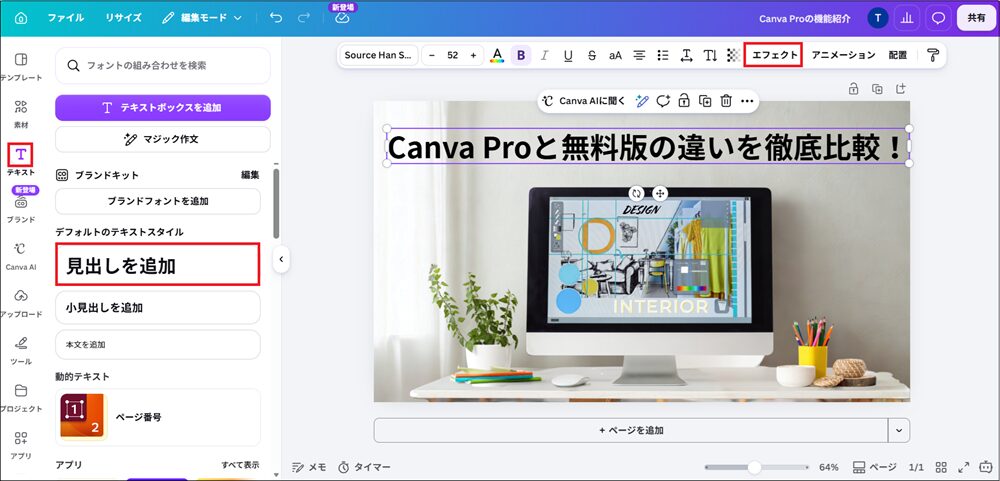Open the Source Han font dropdown

[x=379, y=56]
